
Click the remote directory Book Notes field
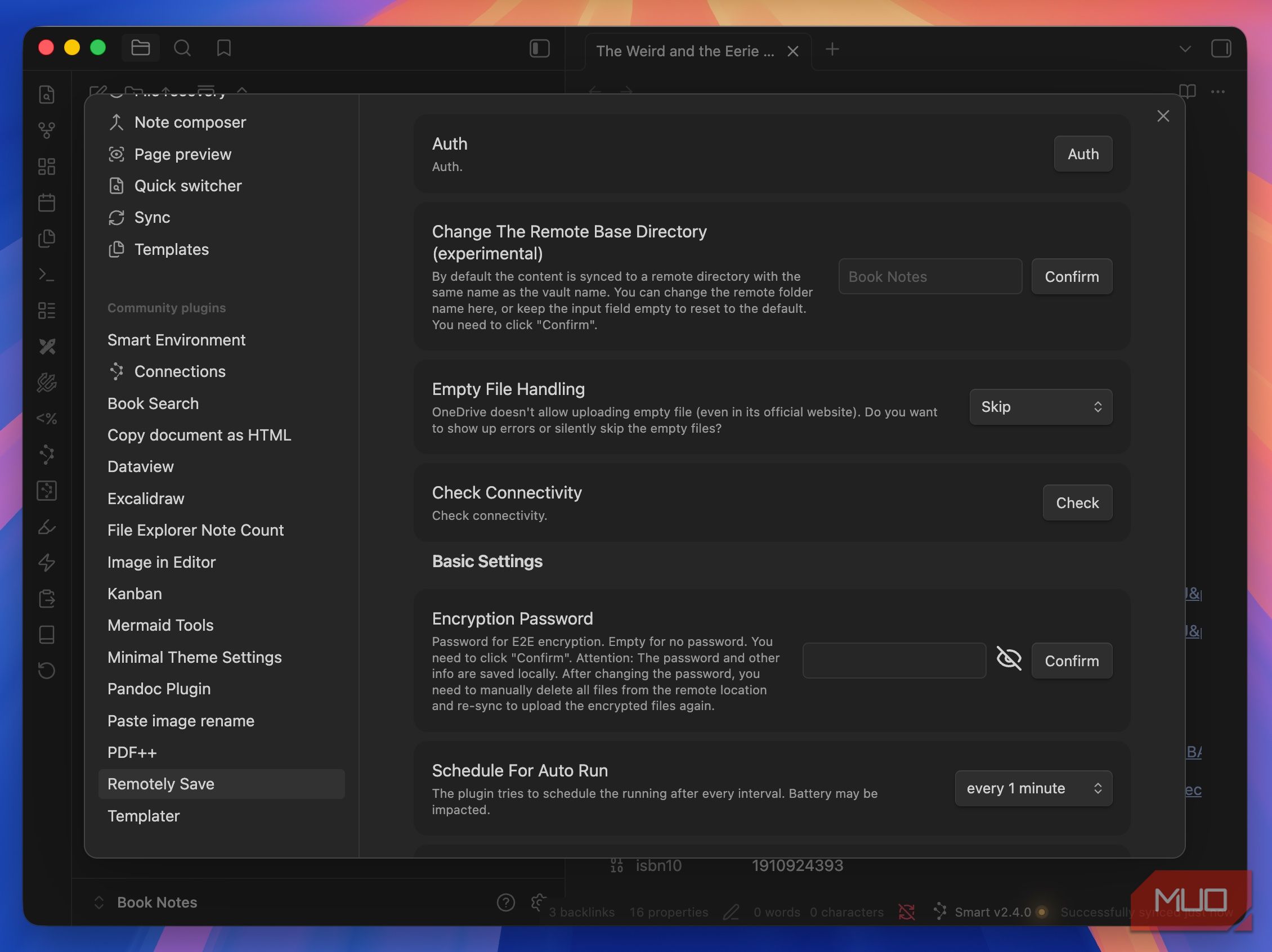click(930, 276)
